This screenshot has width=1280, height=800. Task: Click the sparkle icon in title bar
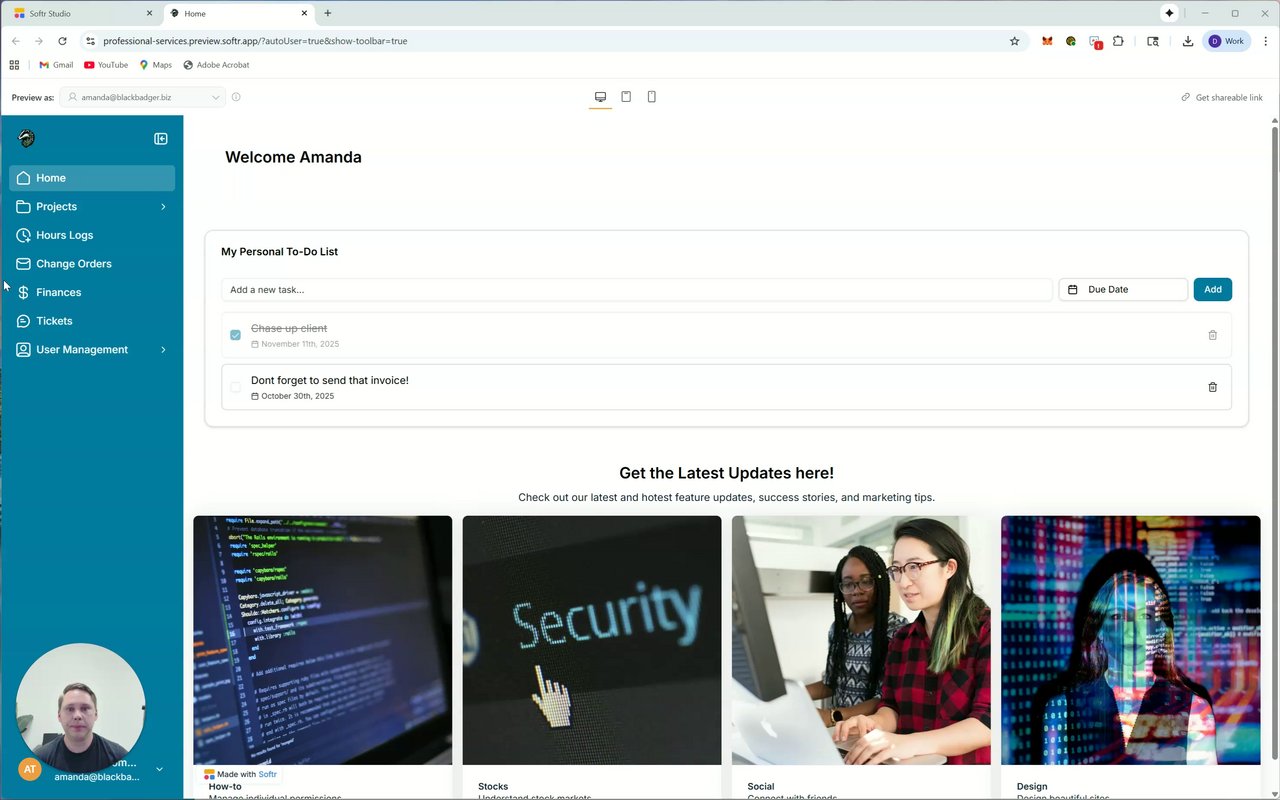pos(1169,13)
